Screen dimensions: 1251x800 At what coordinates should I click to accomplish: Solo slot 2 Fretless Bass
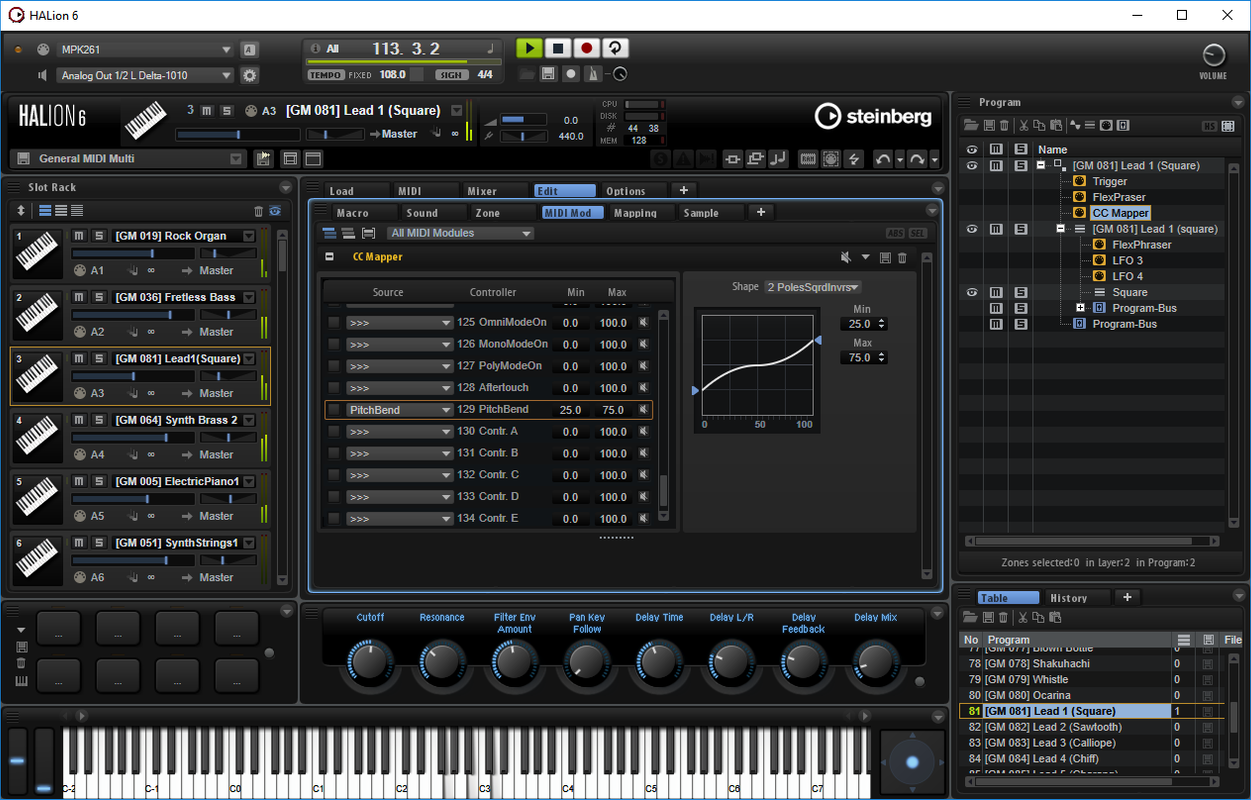(98, 297)
